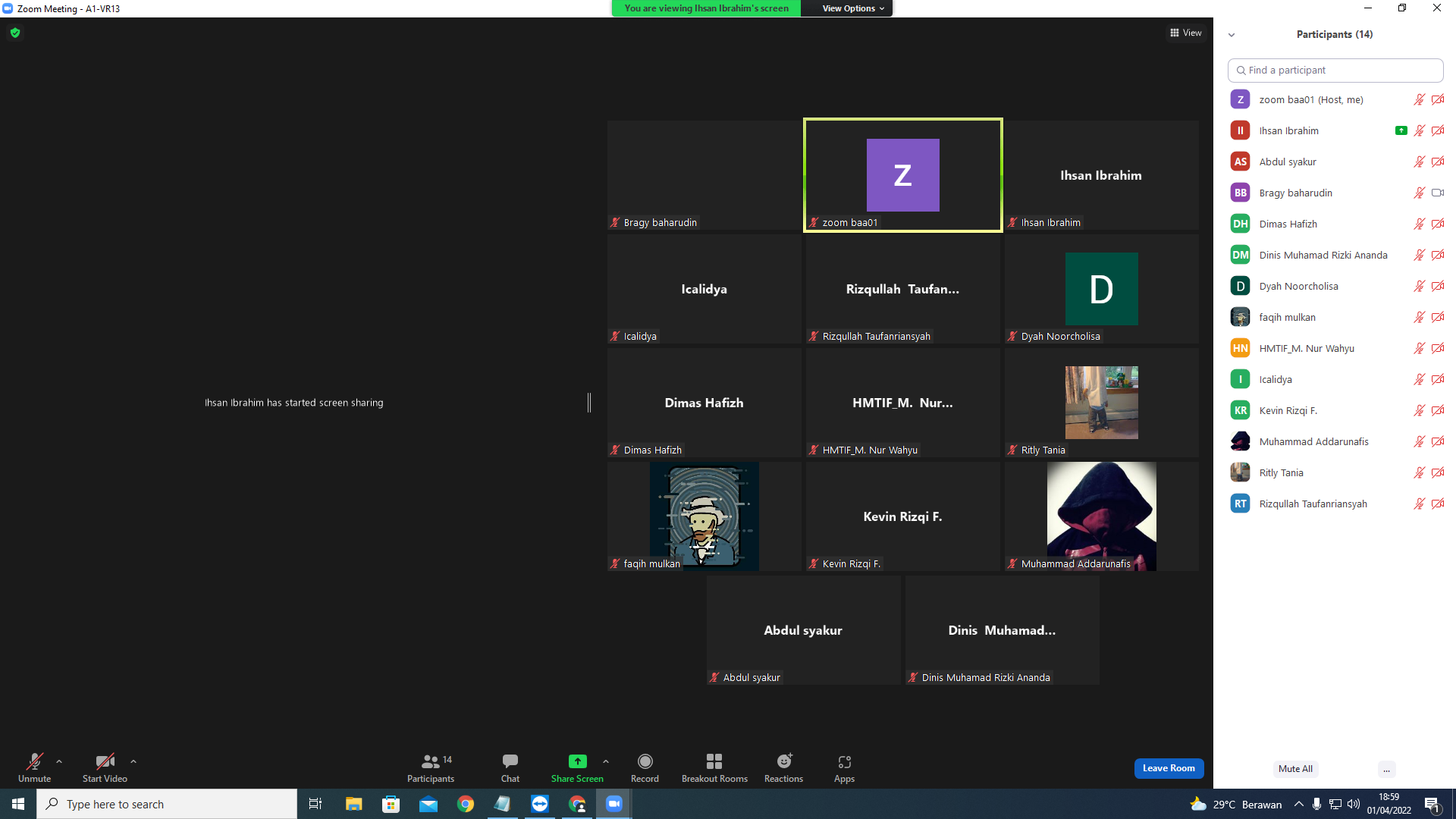The image size is (1456, 819).
Task: Click the Bragy baharudin video tile
Action: pyautogui.click(x=704, y=175)
